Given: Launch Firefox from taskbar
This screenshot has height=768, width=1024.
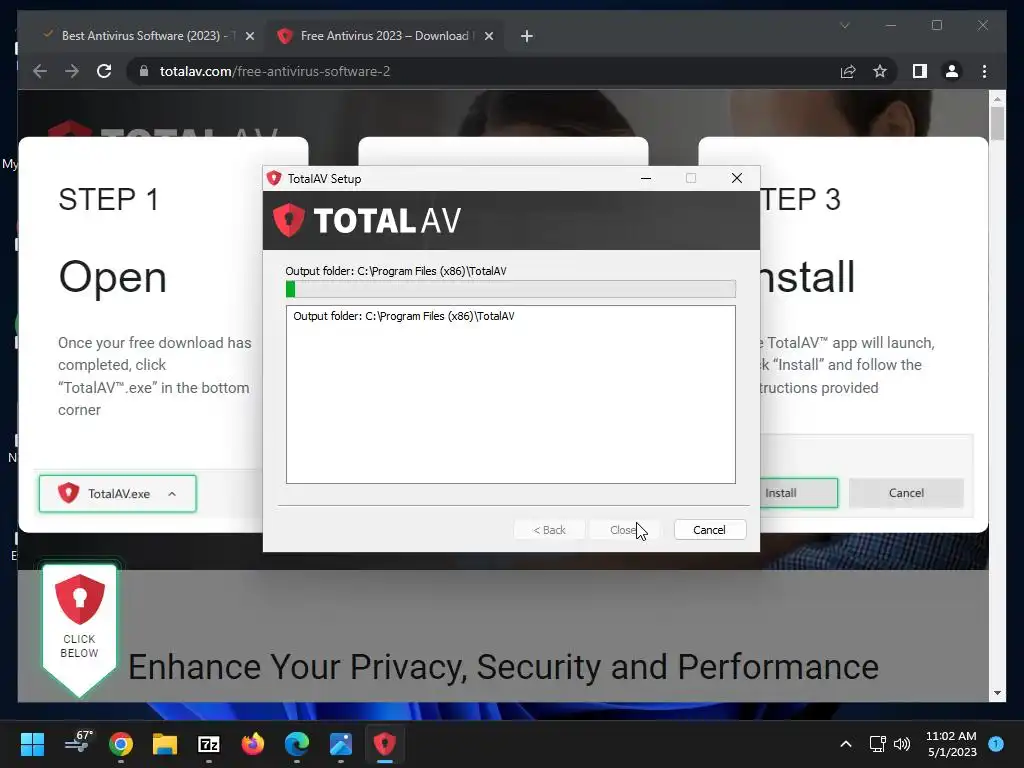Looking at the screenshot, I should tap(253, 744).
